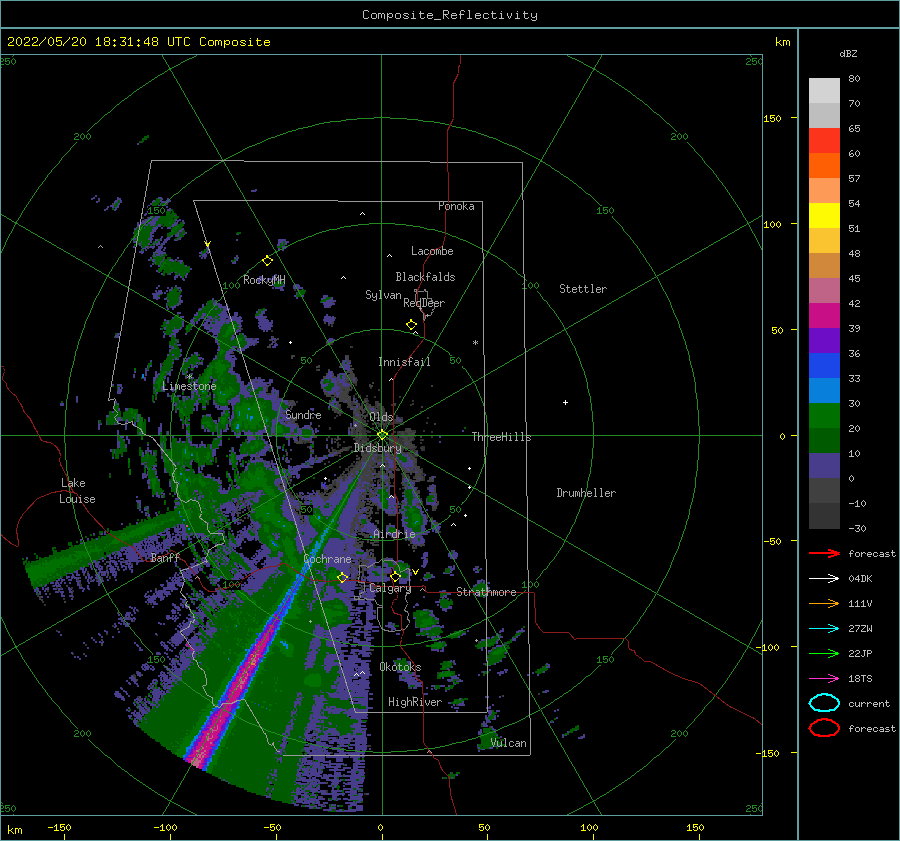Click the 80 dBZ light gray swatch
The width and height of the screenshot is (900, 841).
(x=824, y=90)
